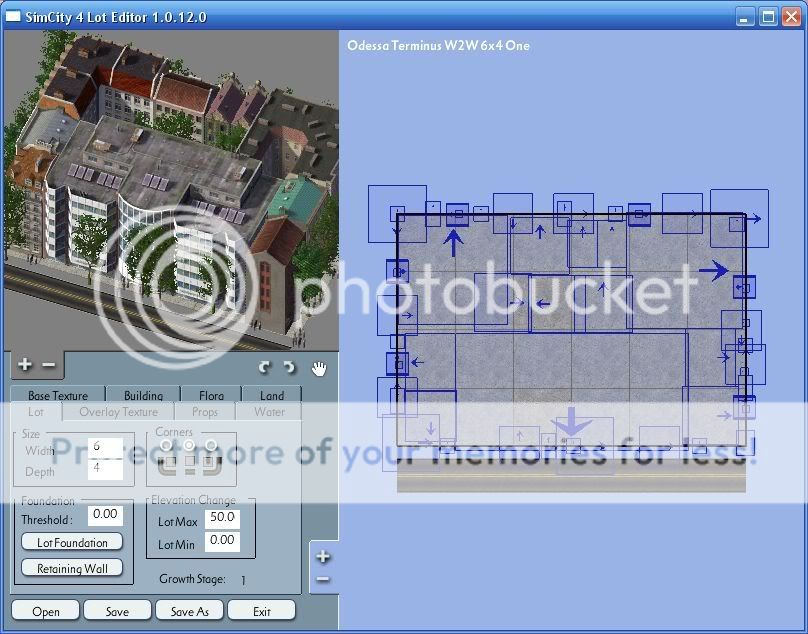The image size is (808, 634).
Task: Exit the Lot Editor
Action: (262, 611)
